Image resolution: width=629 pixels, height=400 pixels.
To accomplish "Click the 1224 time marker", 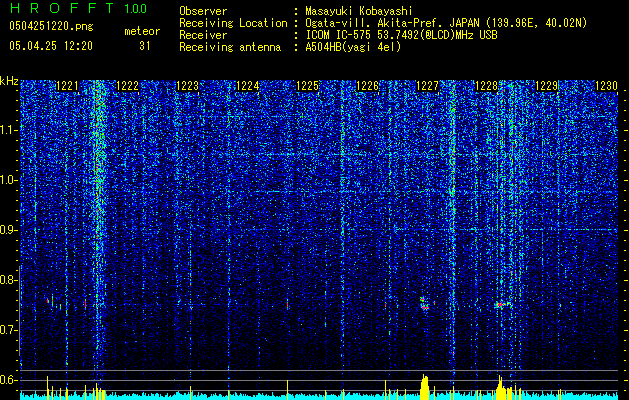I will point(248,86).
